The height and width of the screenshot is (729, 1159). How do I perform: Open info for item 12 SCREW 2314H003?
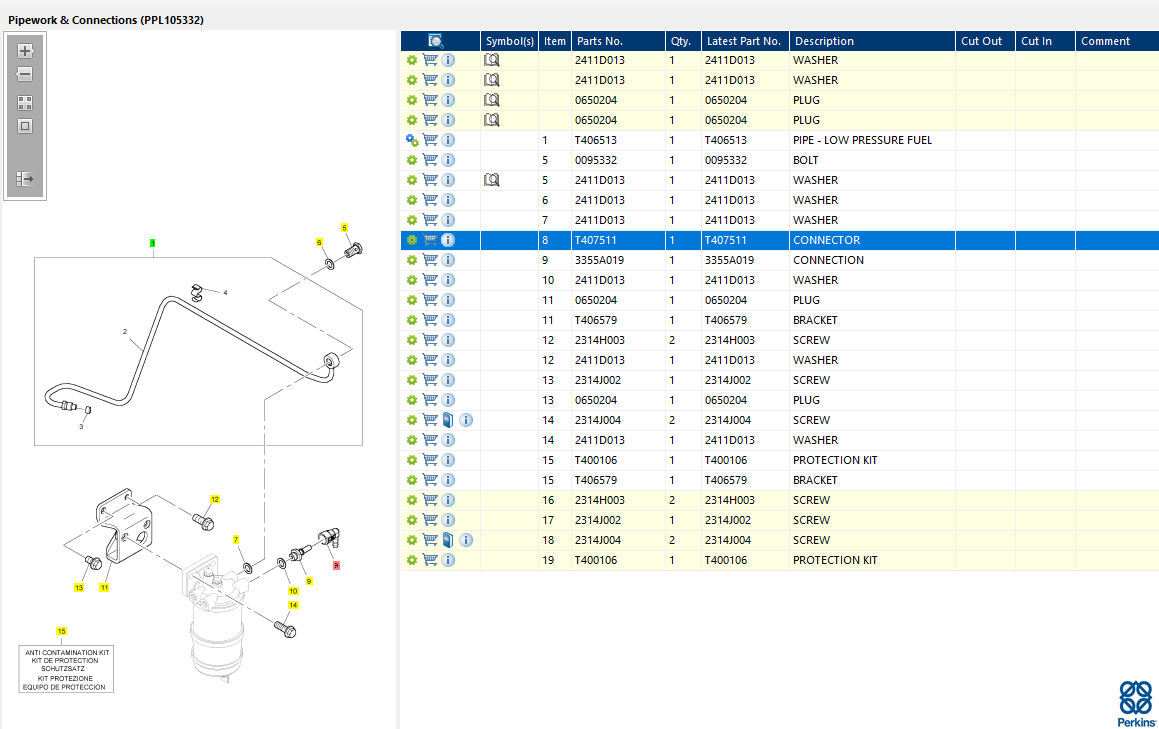tap(448, 339)
